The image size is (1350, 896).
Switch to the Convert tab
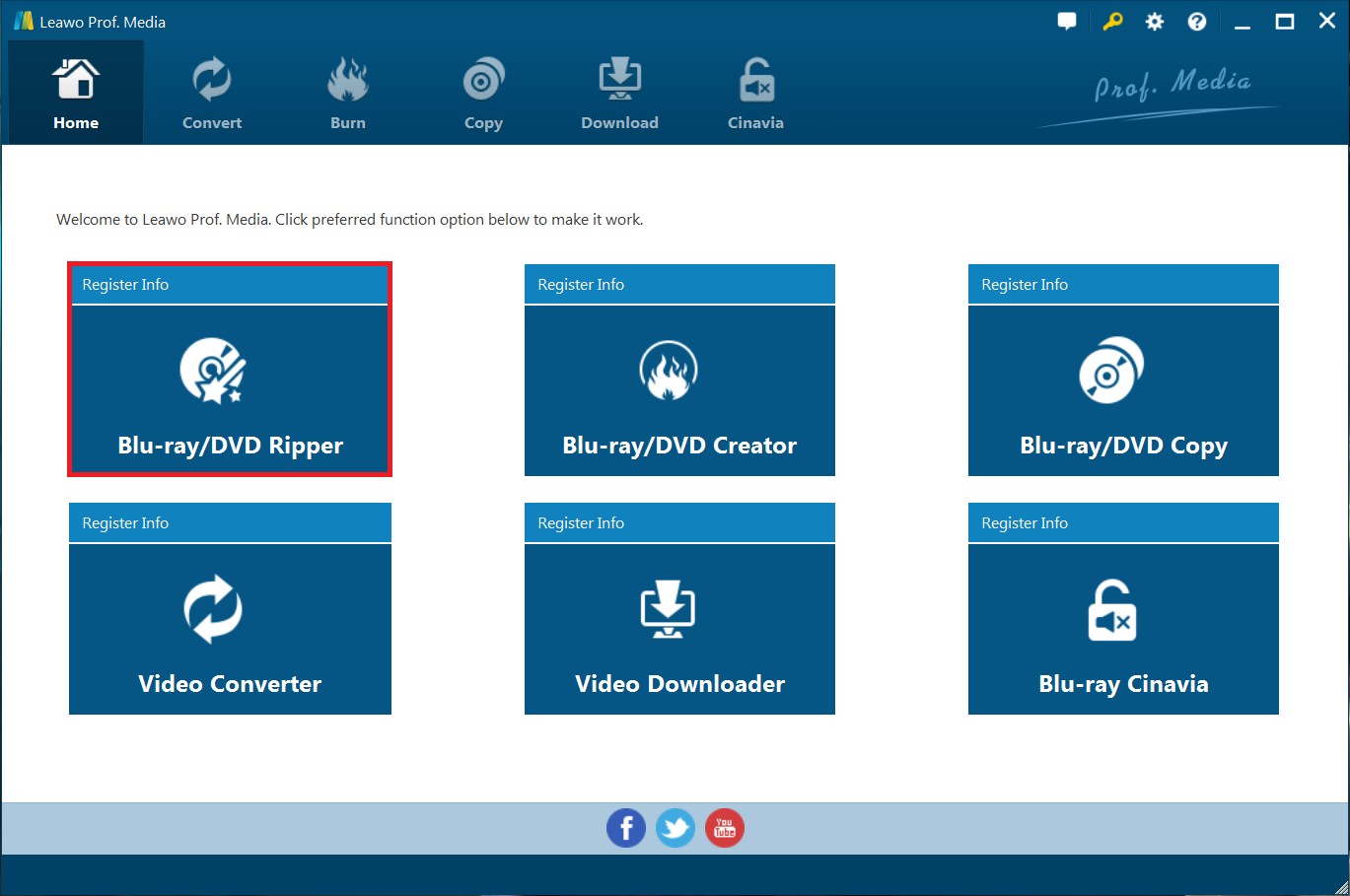pyautogui.click(x=211, y=92)
